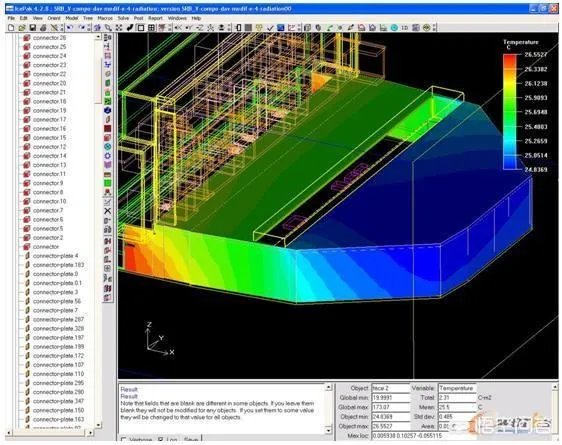
Task: Open the Solve menu
Action: 123,18
